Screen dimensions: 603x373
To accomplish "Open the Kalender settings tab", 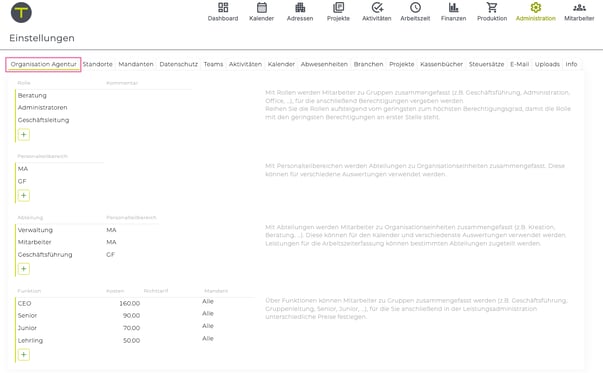I will tap(281, 64).
